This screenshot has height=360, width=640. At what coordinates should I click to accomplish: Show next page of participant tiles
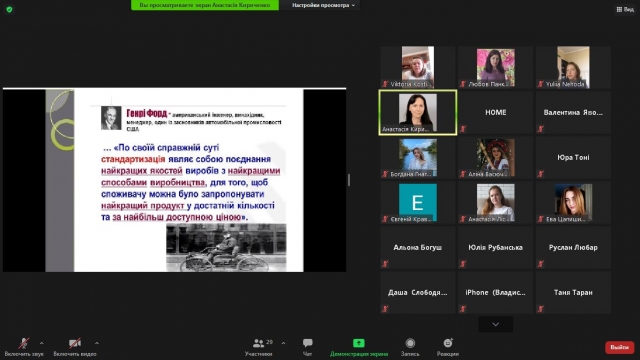coord(496,324)
